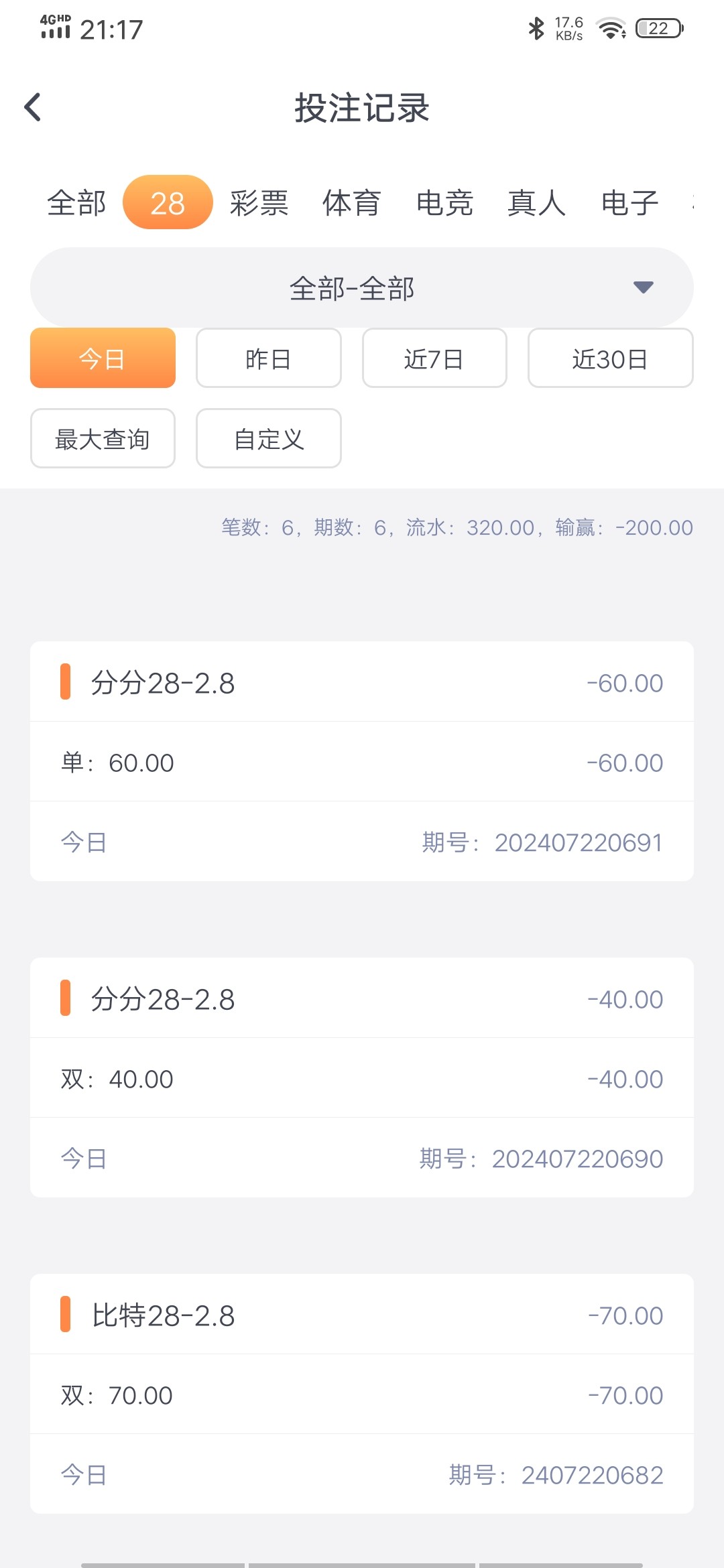Go to the 电竞 tab

pos(444,203)
